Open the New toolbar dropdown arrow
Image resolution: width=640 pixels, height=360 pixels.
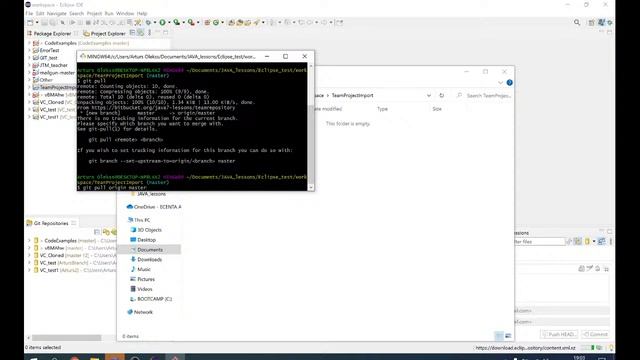37,22
